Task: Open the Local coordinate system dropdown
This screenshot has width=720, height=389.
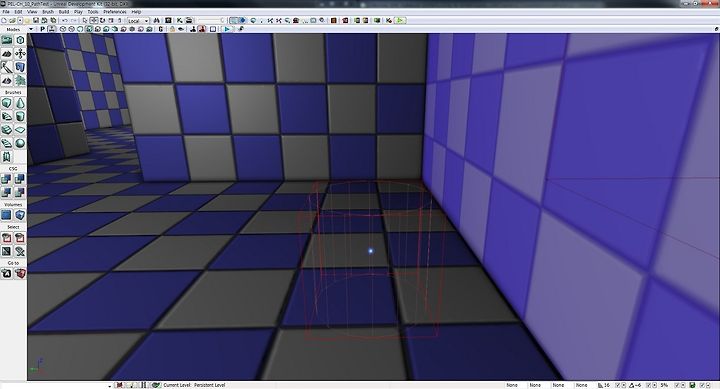Action: (x=138, y=21)
